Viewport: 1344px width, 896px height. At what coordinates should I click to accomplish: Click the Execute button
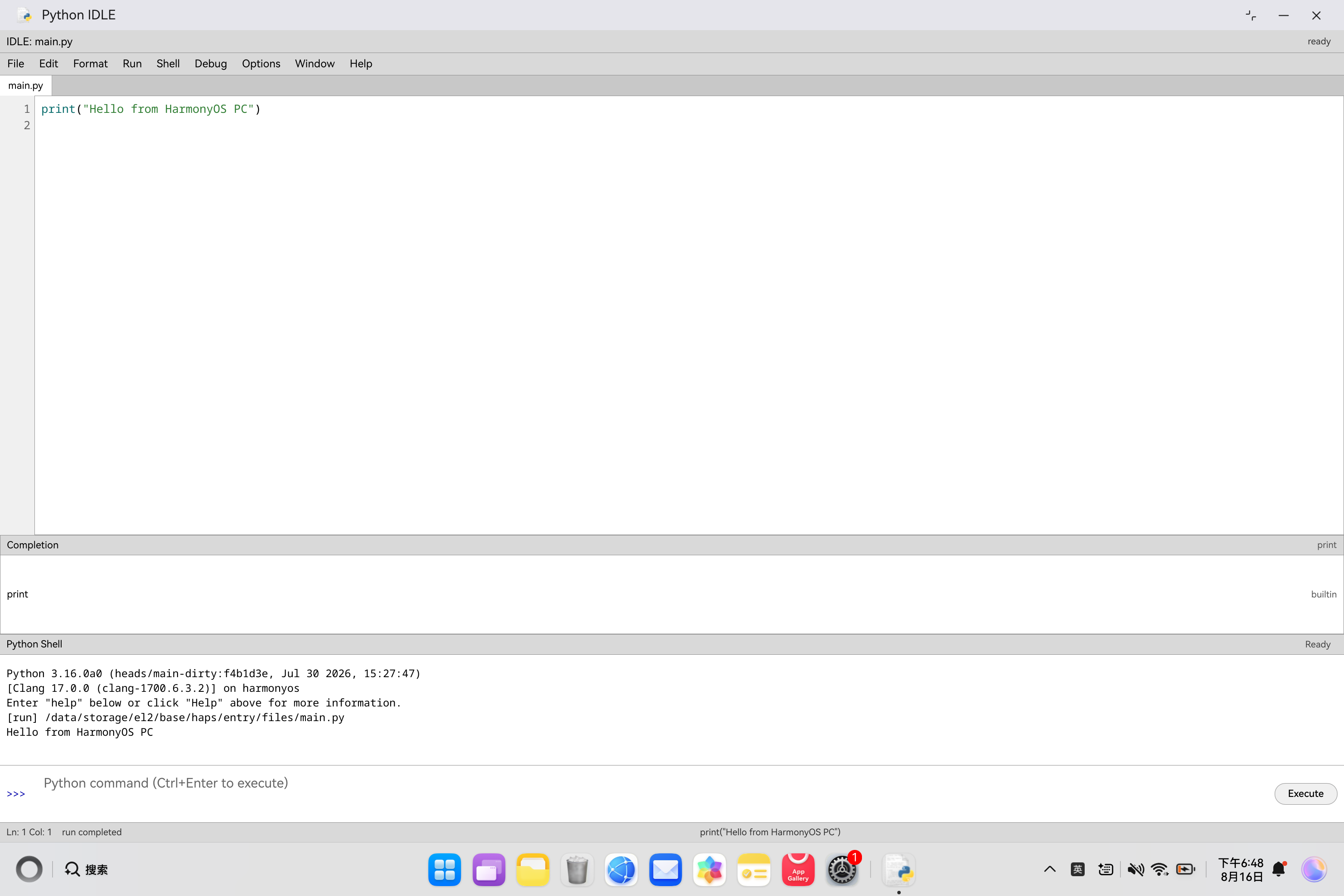tap(1305, 793)
